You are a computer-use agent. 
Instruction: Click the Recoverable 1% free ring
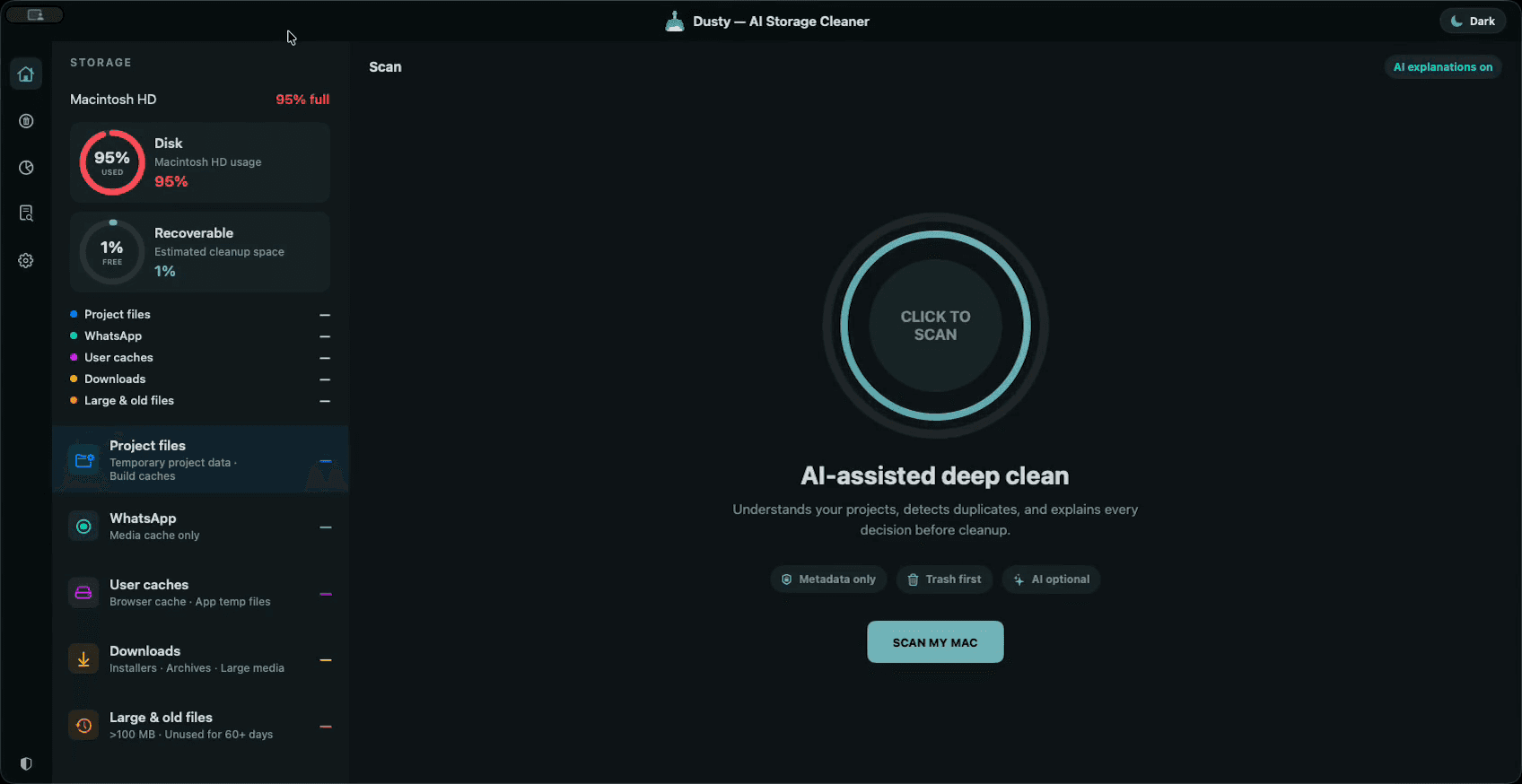coord(112,252)
